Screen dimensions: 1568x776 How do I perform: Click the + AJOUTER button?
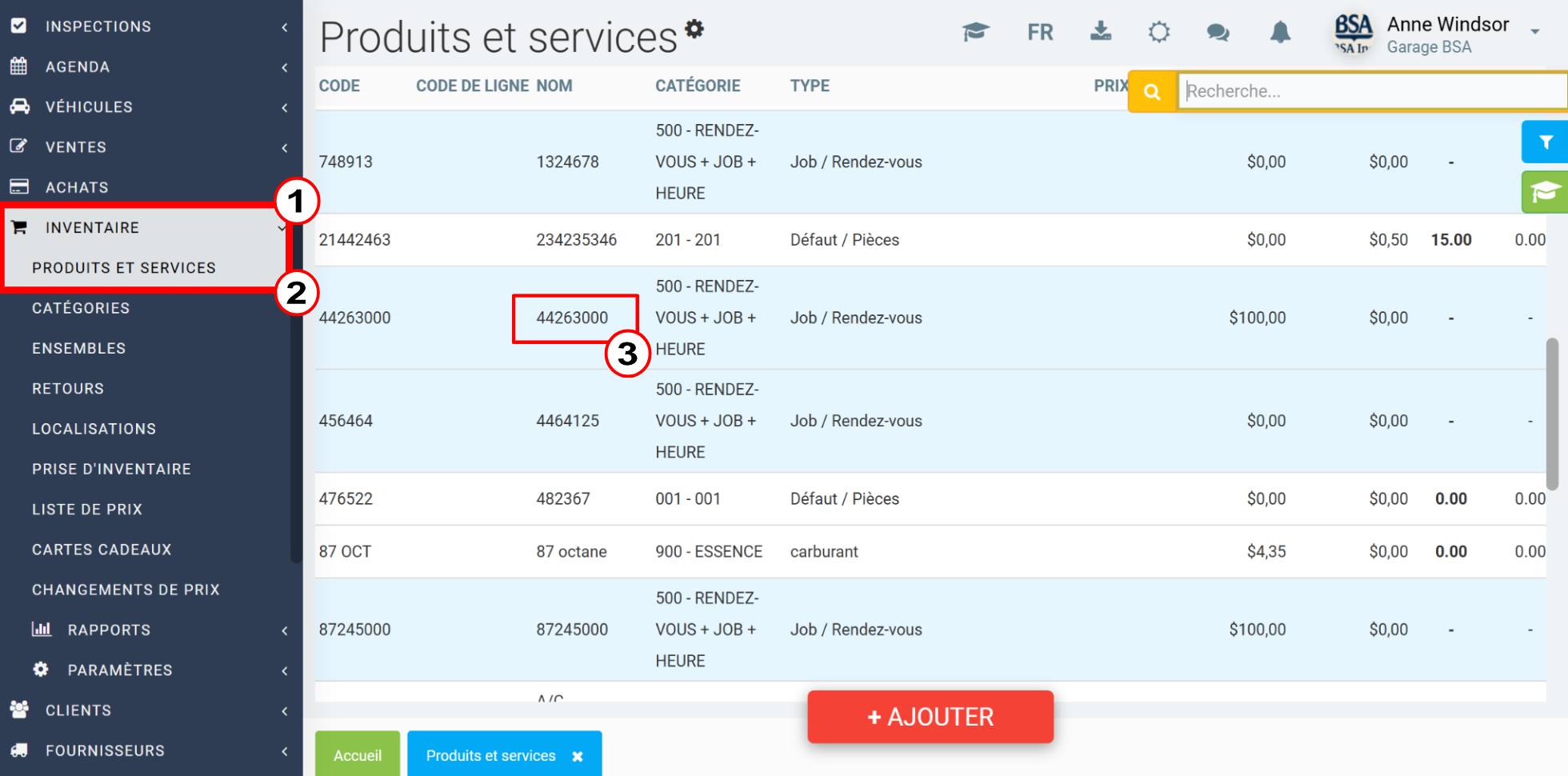pos(930,717)
